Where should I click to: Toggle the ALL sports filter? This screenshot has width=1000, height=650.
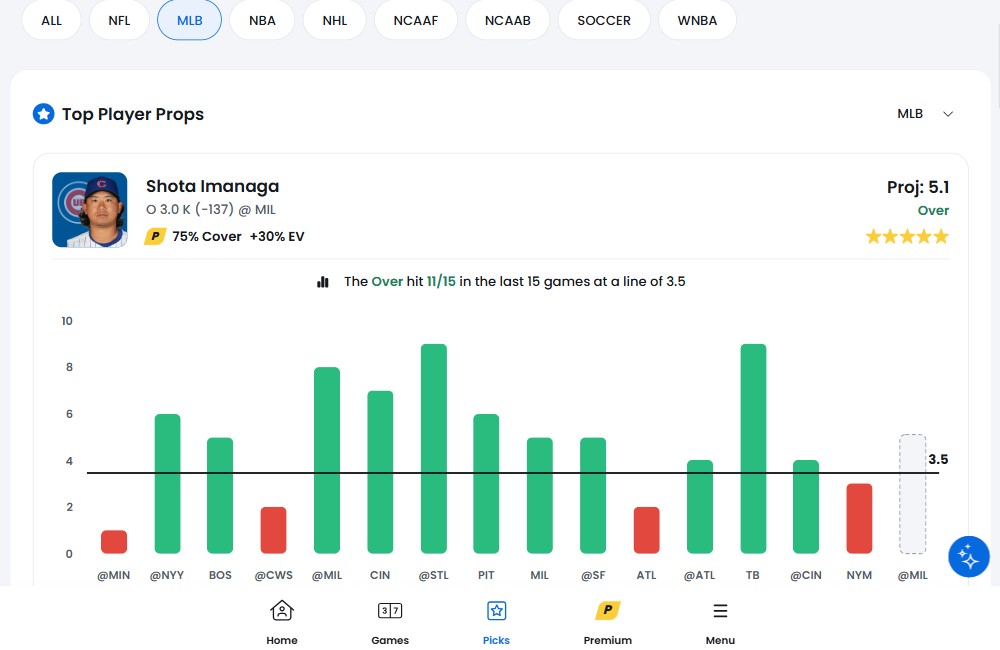click(51, 20)
